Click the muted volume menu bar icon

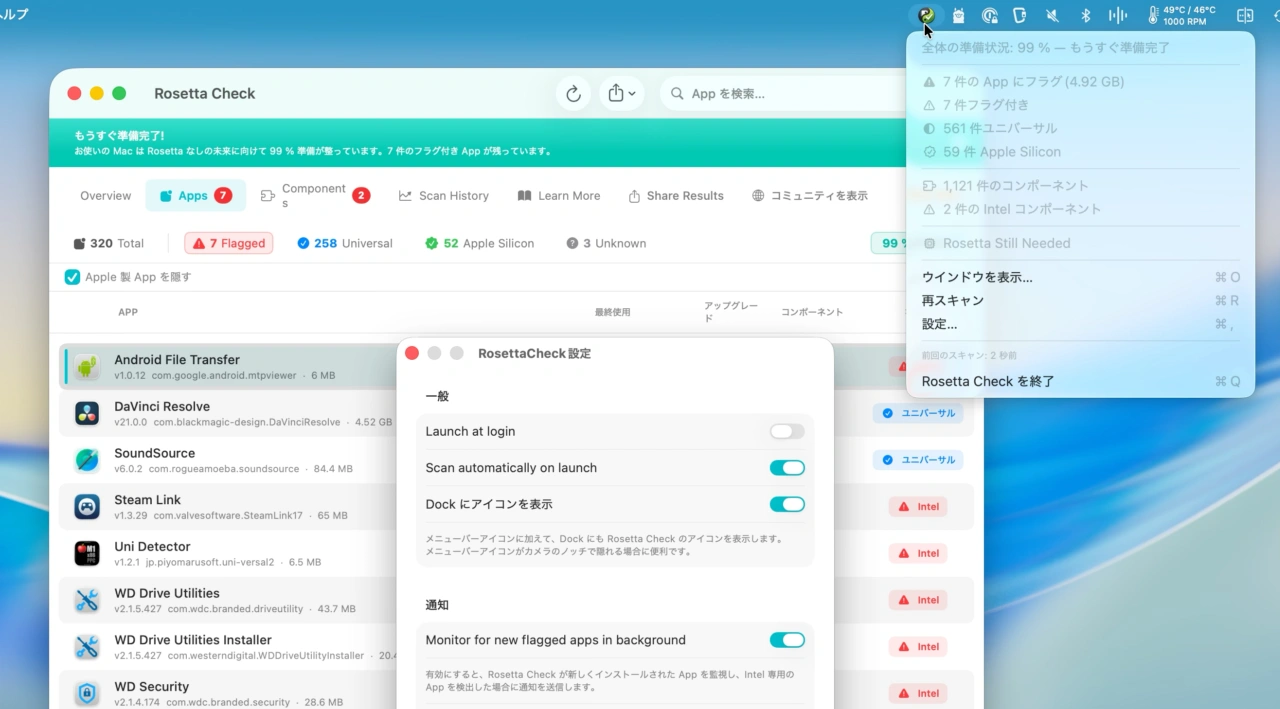point(1052,15)
